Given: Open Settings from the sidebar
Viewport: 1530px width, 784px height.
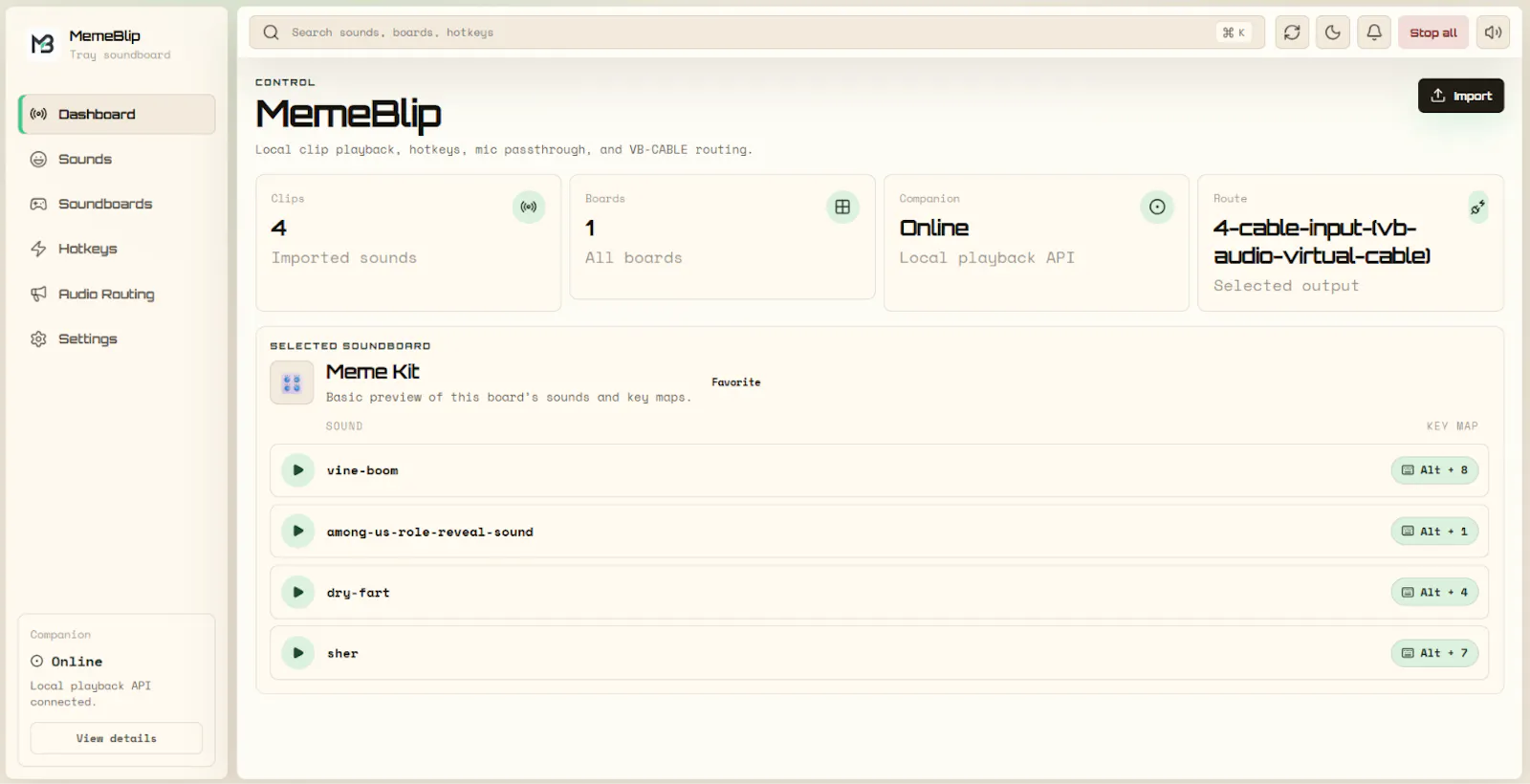Looking at the screenshot, I should coord(117,338).
